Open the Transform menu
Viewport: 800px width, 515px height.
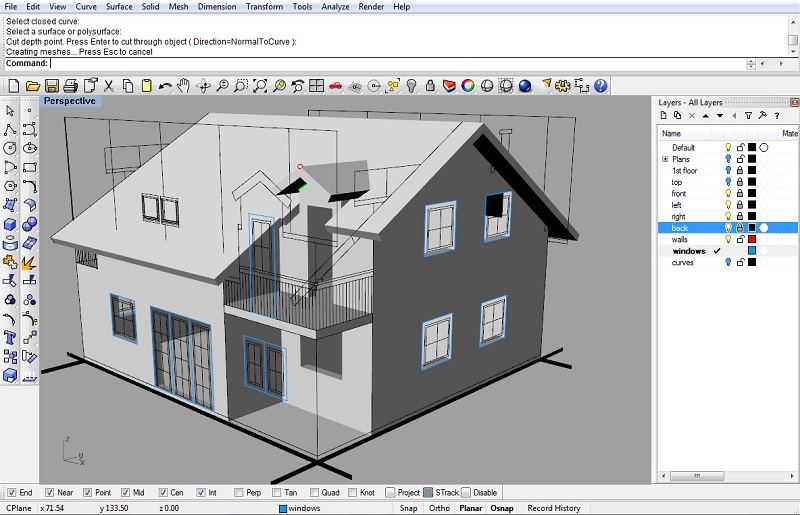pos(264,7)
